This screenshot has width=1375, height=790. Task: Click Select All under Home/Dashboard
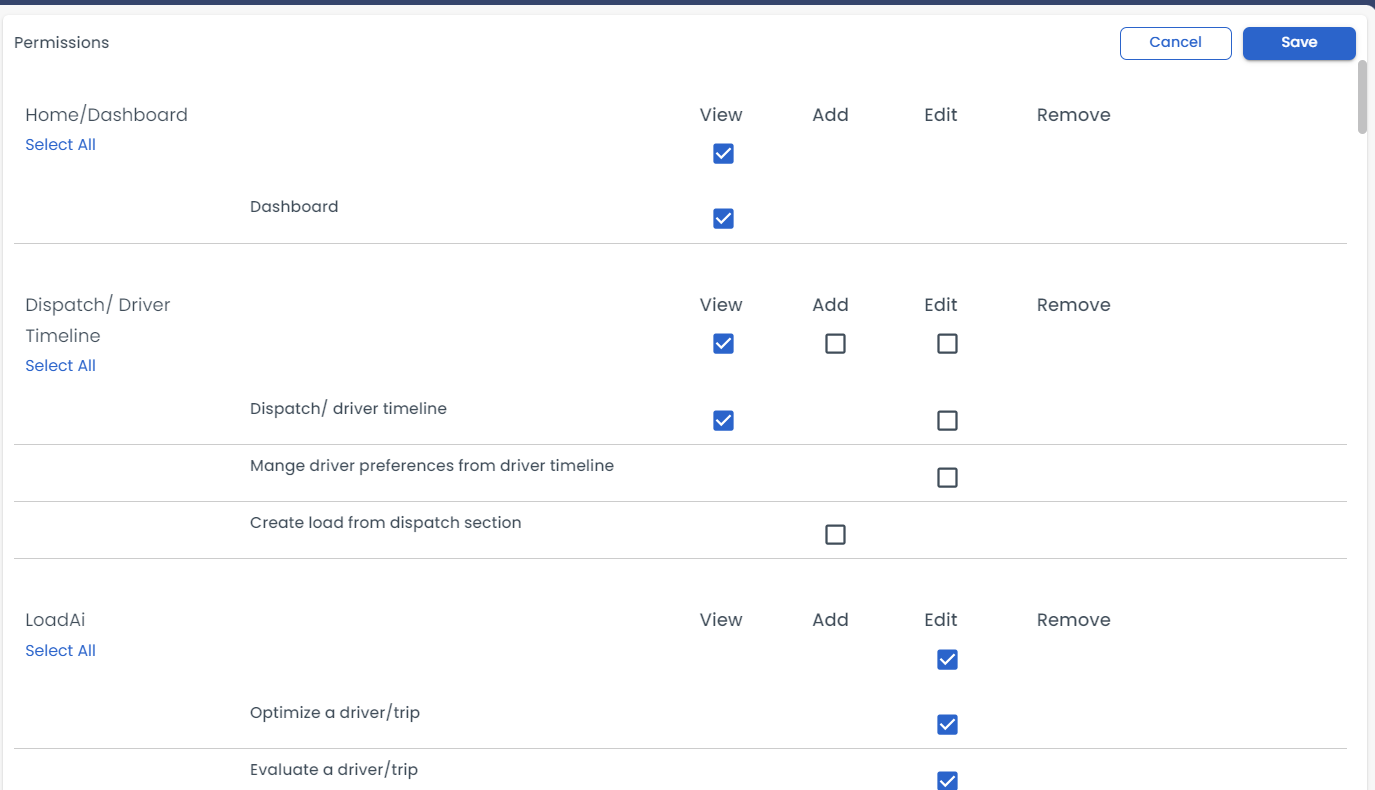click(x=60, y=144)
